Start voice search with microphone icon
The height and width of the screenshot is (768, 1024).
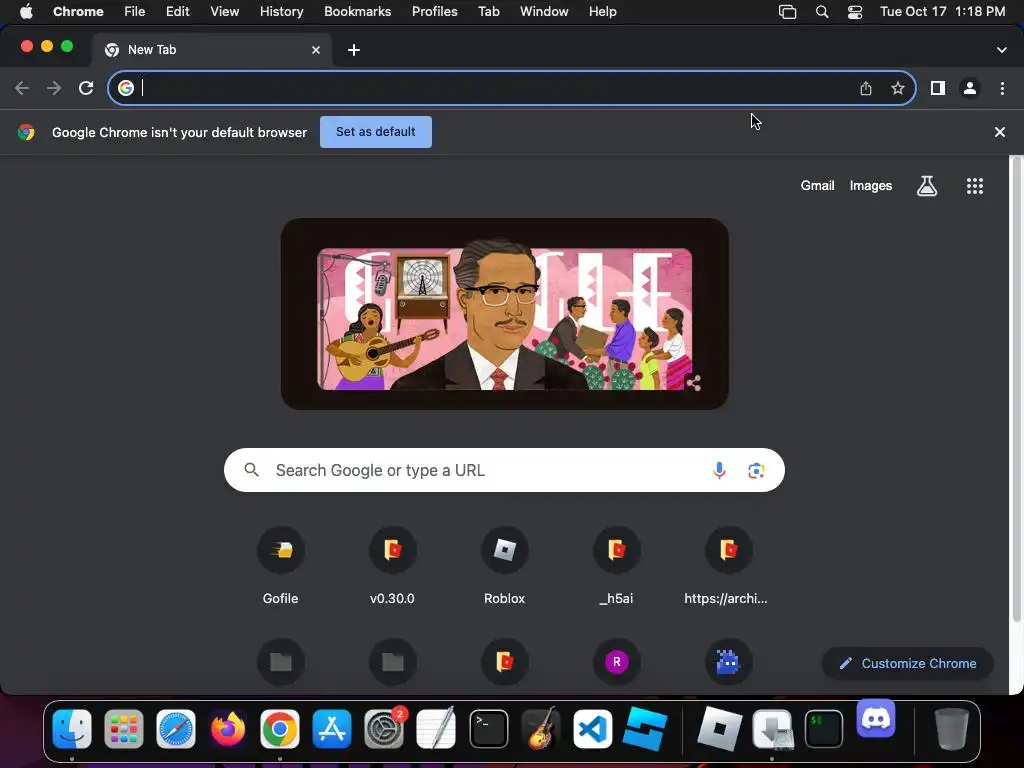pos(719,470)
